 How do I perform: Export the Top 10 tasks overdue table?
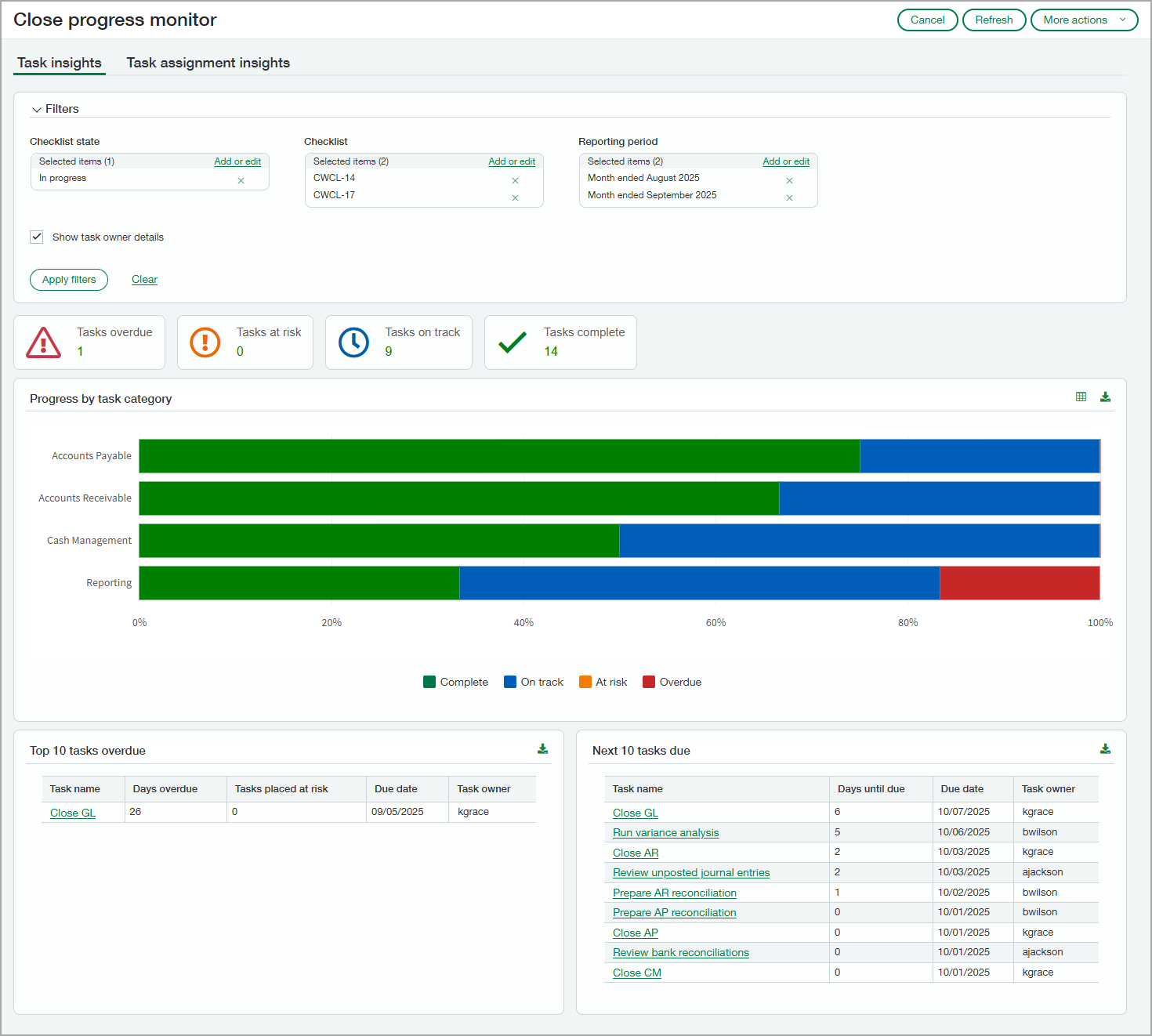(542, 748)
